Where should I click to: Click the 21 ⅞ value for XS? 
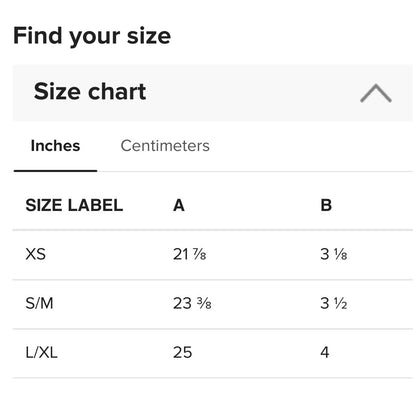click(190, 254)
